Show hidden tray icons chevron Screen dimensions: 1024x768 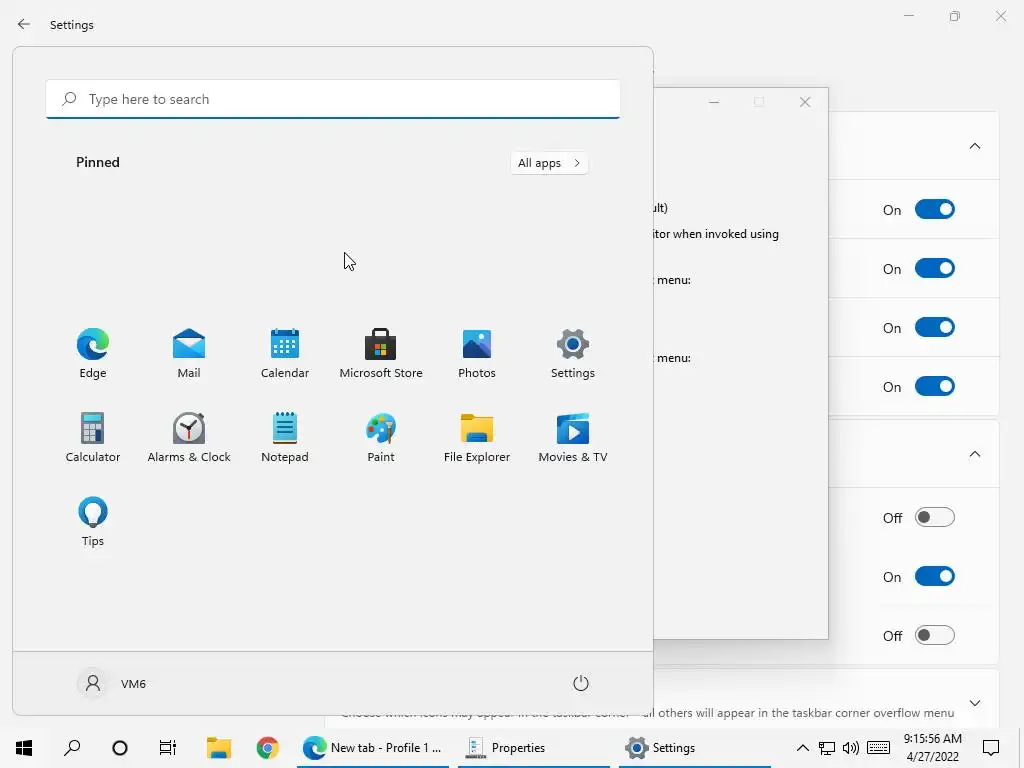[803, 748]
